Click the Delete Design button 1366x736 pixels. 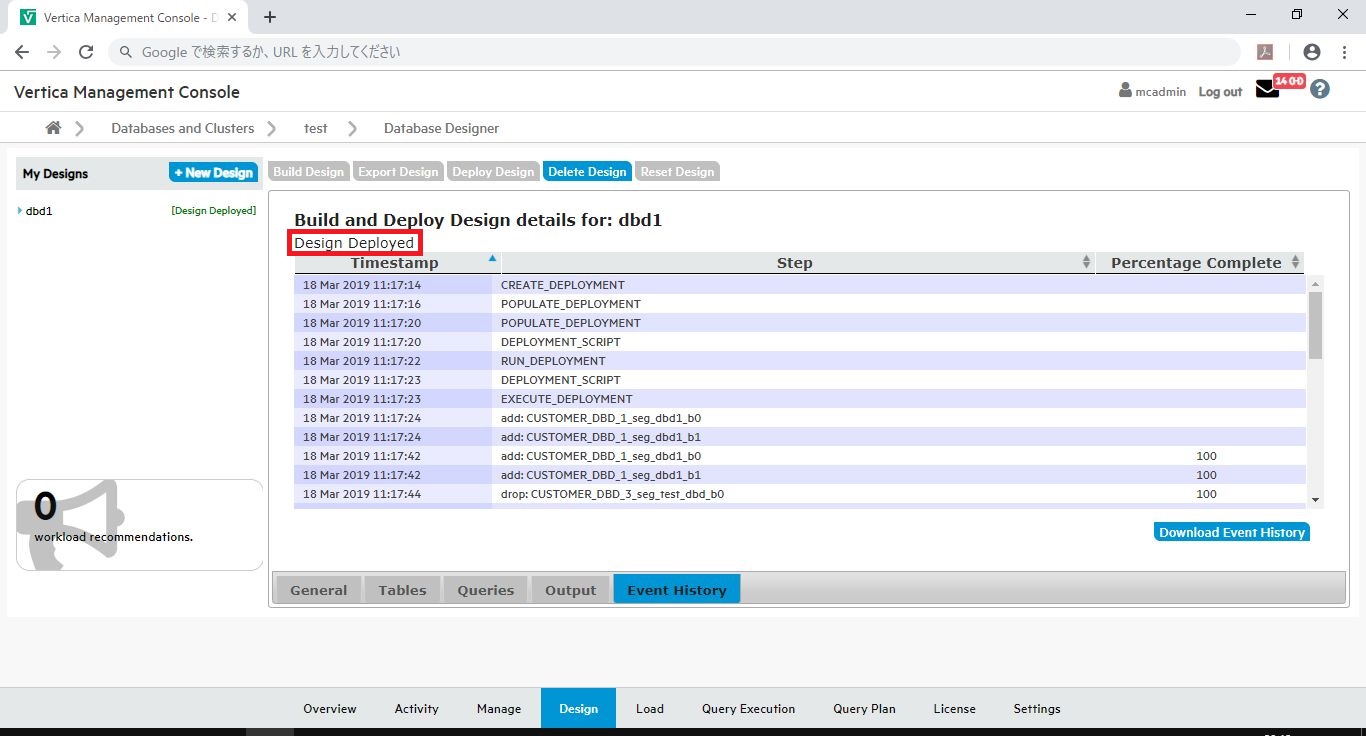pos(586,172)
